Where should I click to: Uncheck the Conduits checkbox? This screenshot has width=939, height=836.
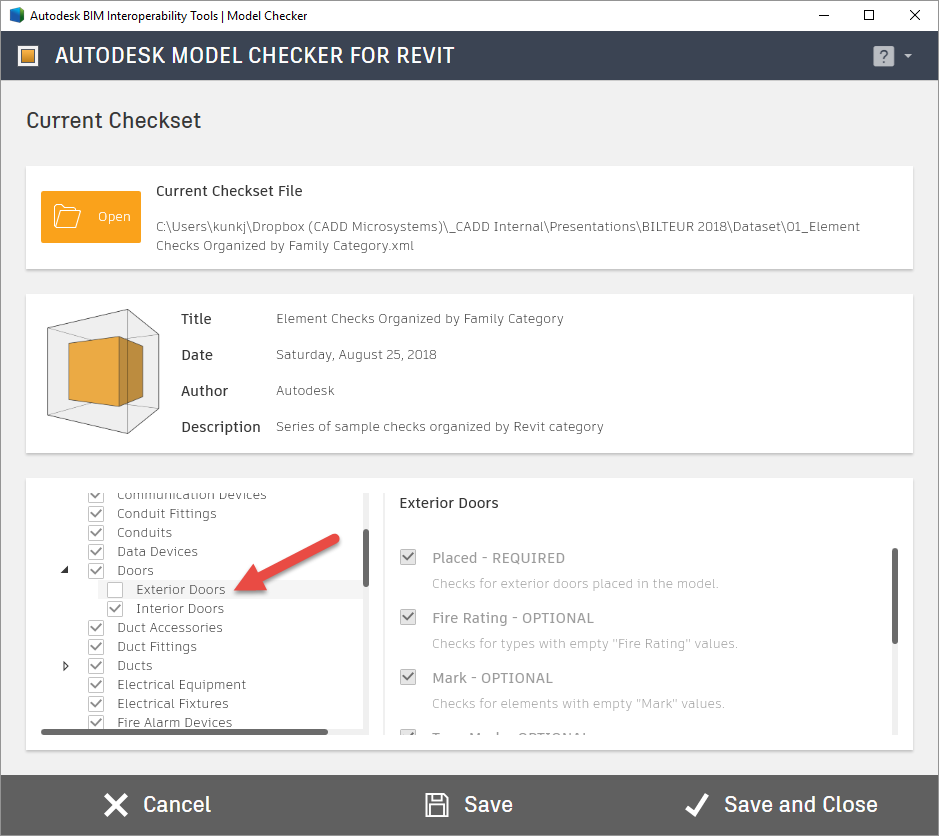[x=95, y=532]
